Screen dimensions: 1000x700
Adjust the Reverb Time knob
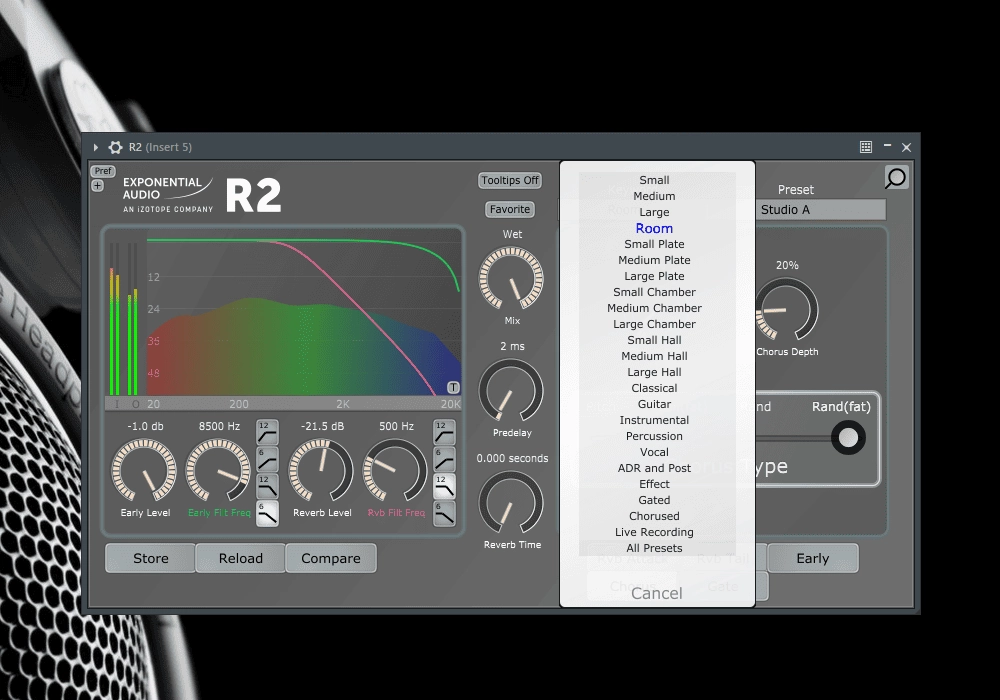click(511, 502)
